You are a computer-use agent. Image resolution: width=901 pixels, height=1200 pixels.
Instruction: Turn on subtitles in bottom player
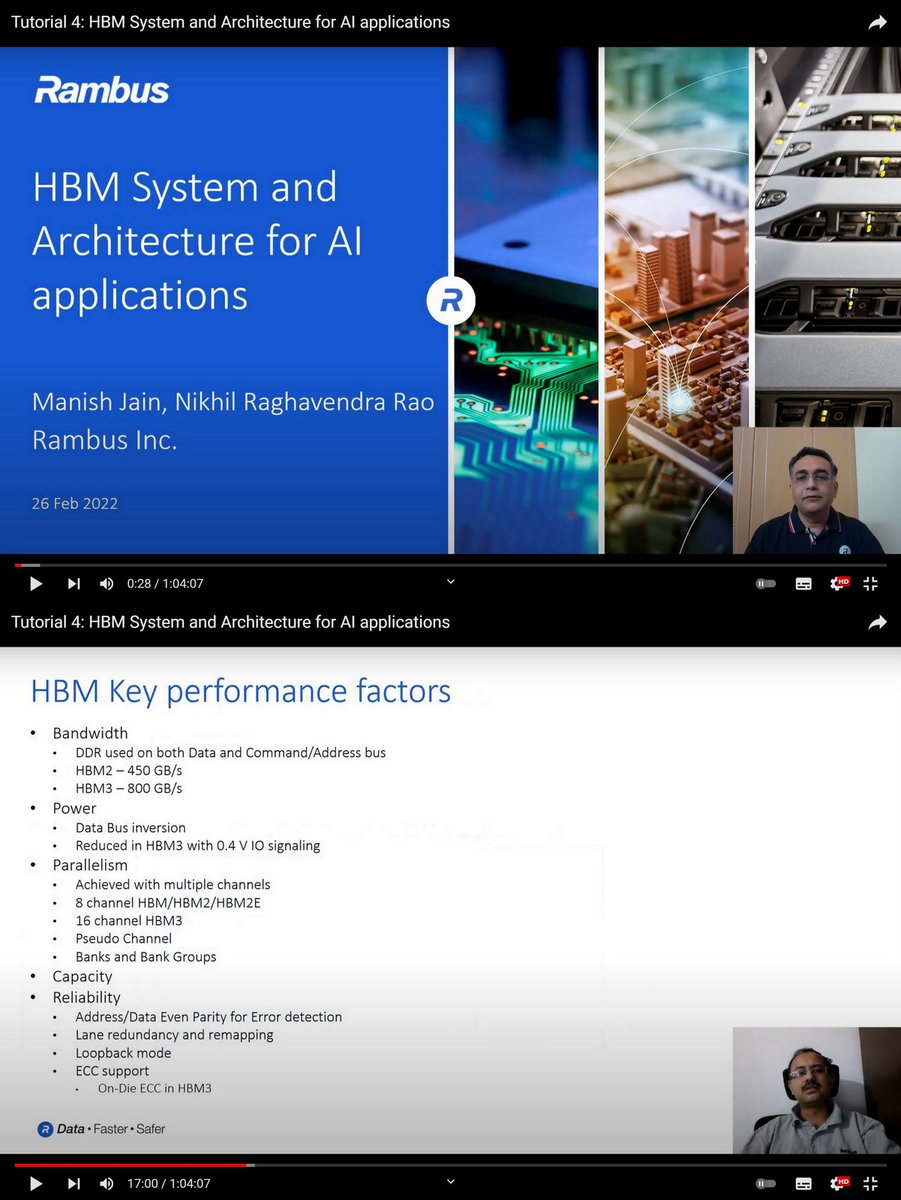(x=803, y=1183)
